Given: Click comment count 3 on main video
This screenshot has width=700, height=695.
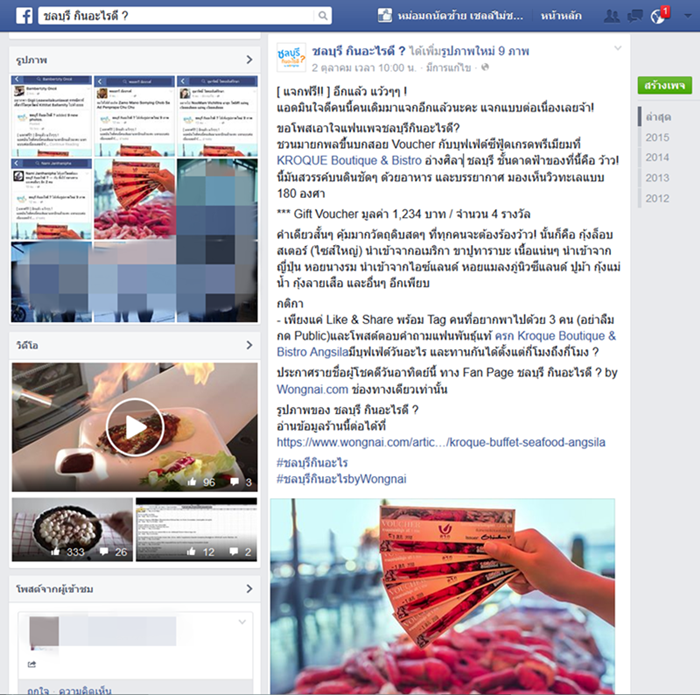Looking at the screenshot, I should pos(241,482).
